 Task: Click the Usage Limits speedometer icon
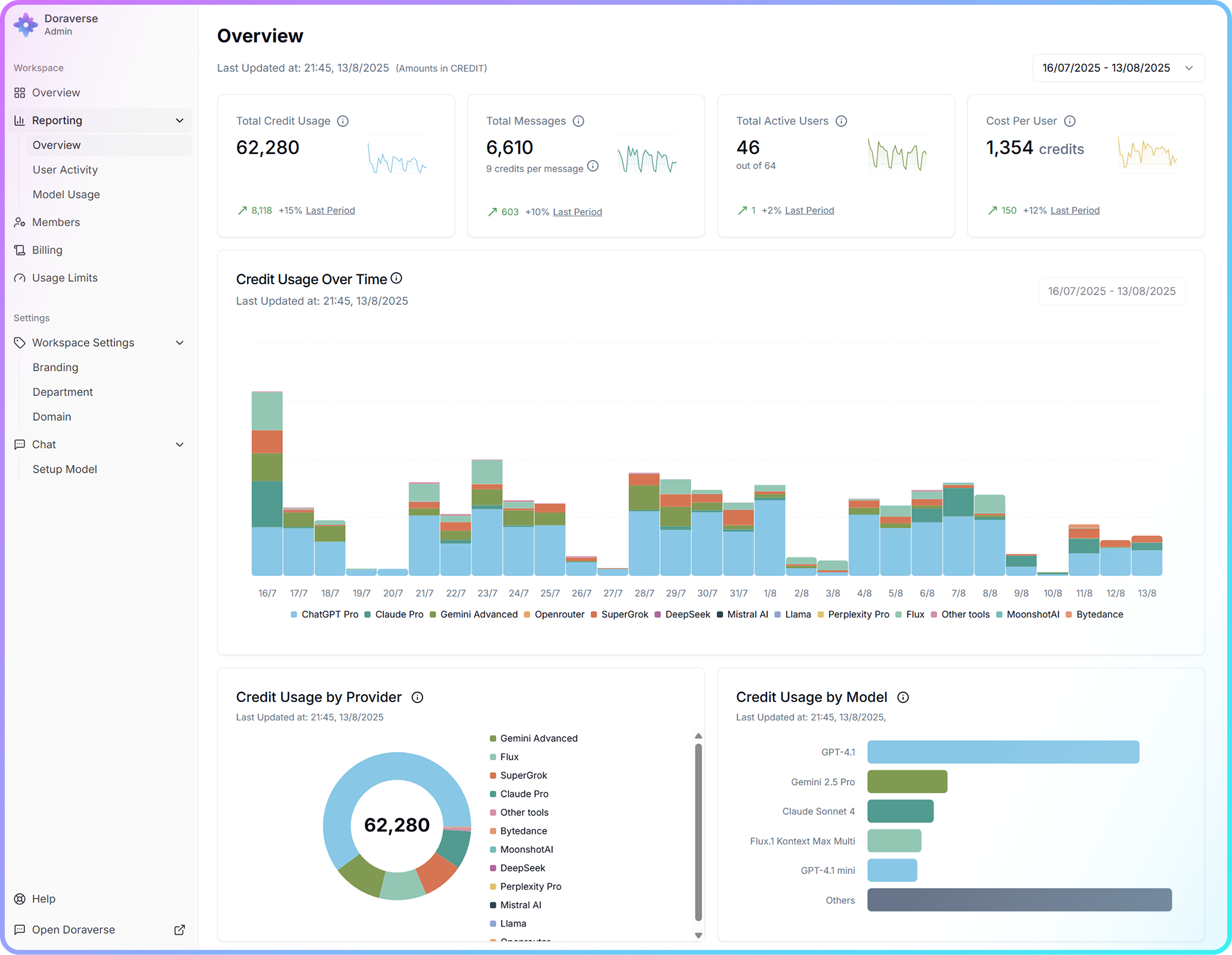click(20, 278)
